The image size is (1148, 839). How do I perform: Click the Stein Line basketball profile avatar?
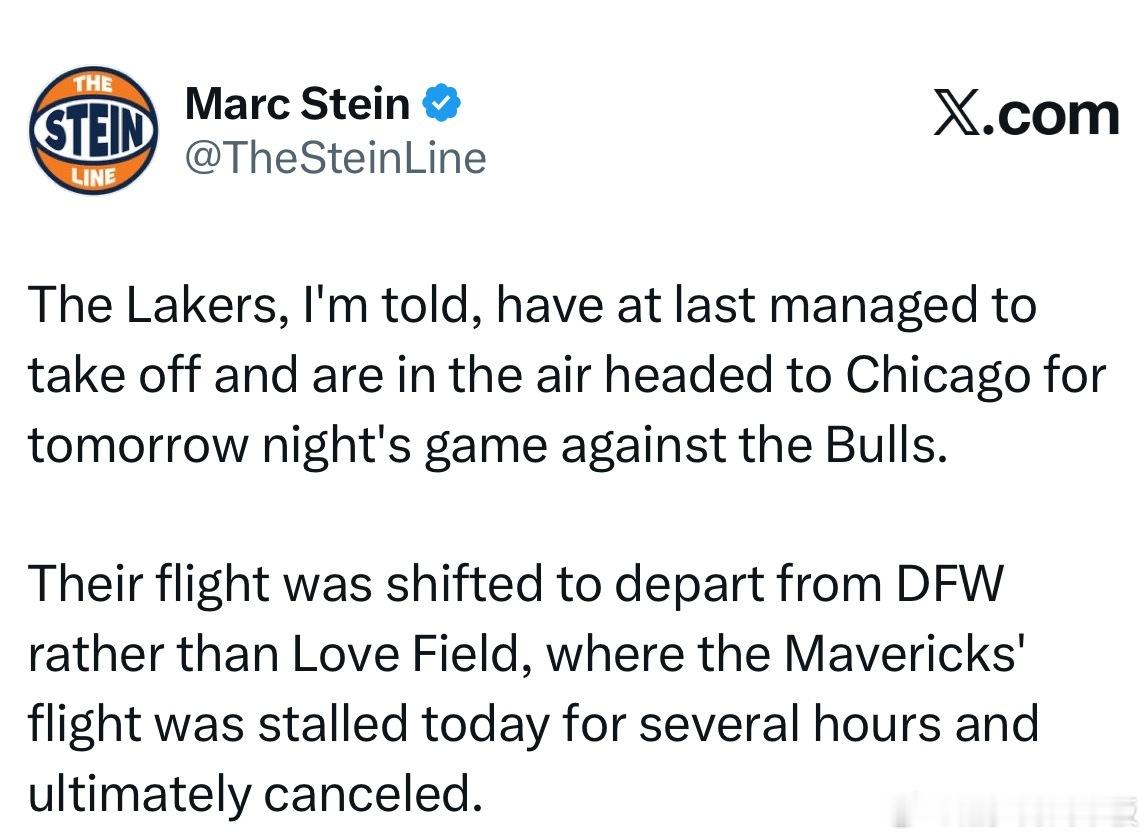[x=94, y=130]
